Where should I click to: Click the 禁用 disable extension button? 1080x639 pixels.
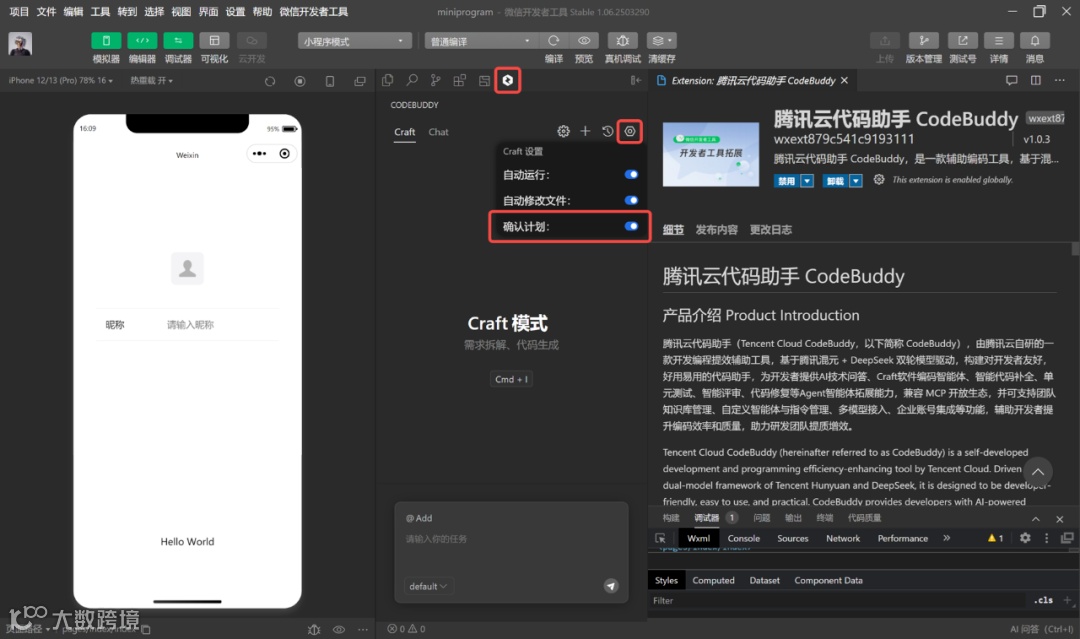click(x=787, y=181)
